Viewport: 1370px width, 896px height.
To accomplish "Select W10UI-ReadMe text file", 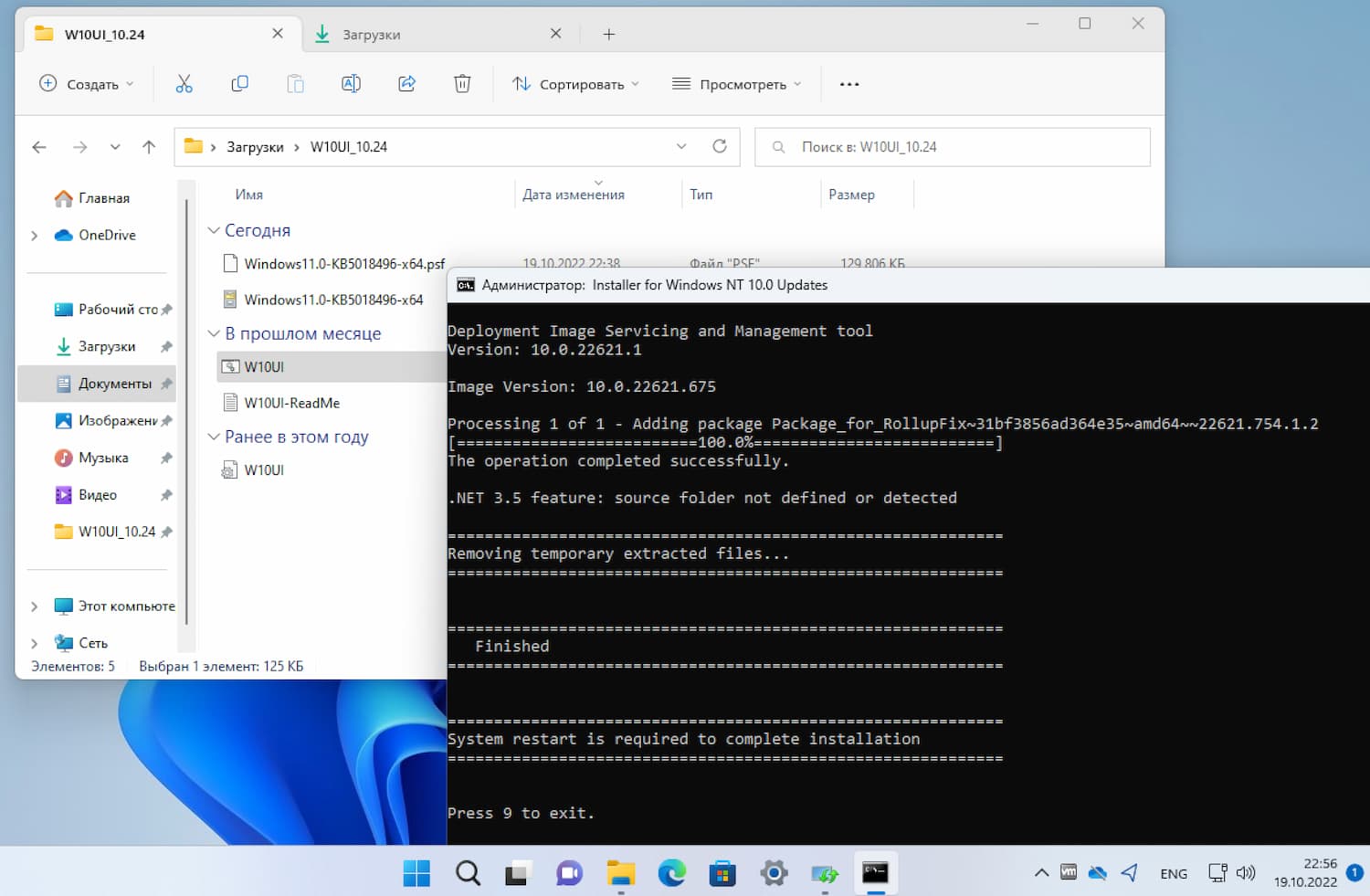I will click(281, 403).
